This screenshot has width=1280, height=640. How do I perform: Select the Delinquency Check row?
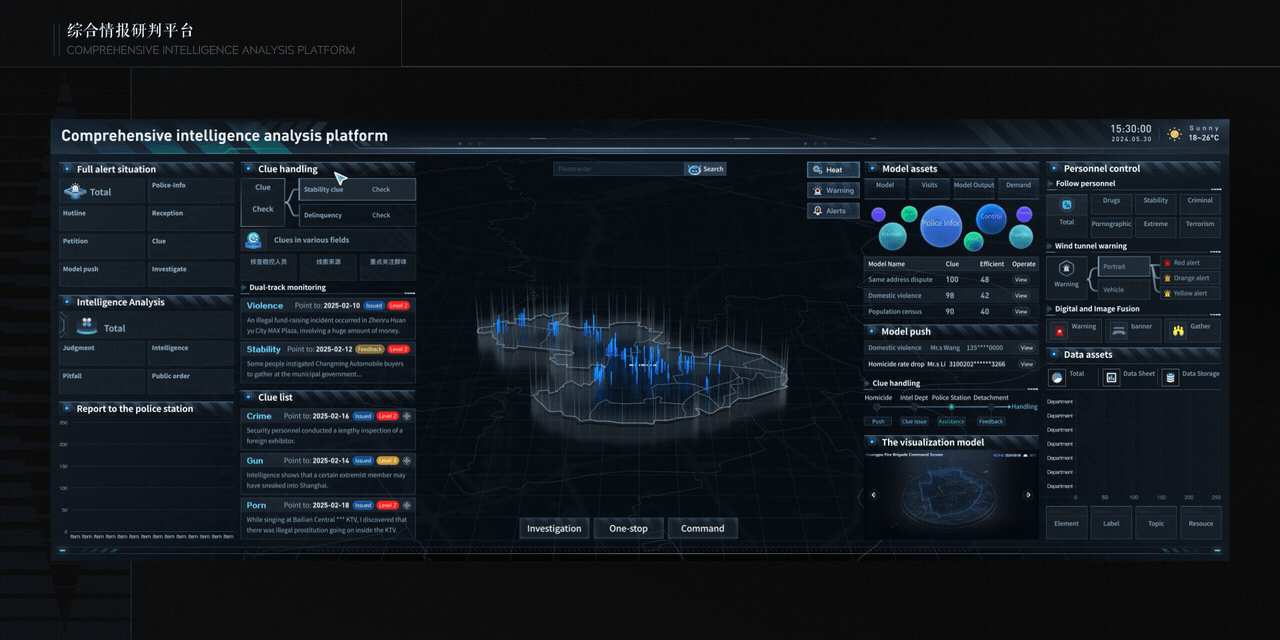[357, 215]
